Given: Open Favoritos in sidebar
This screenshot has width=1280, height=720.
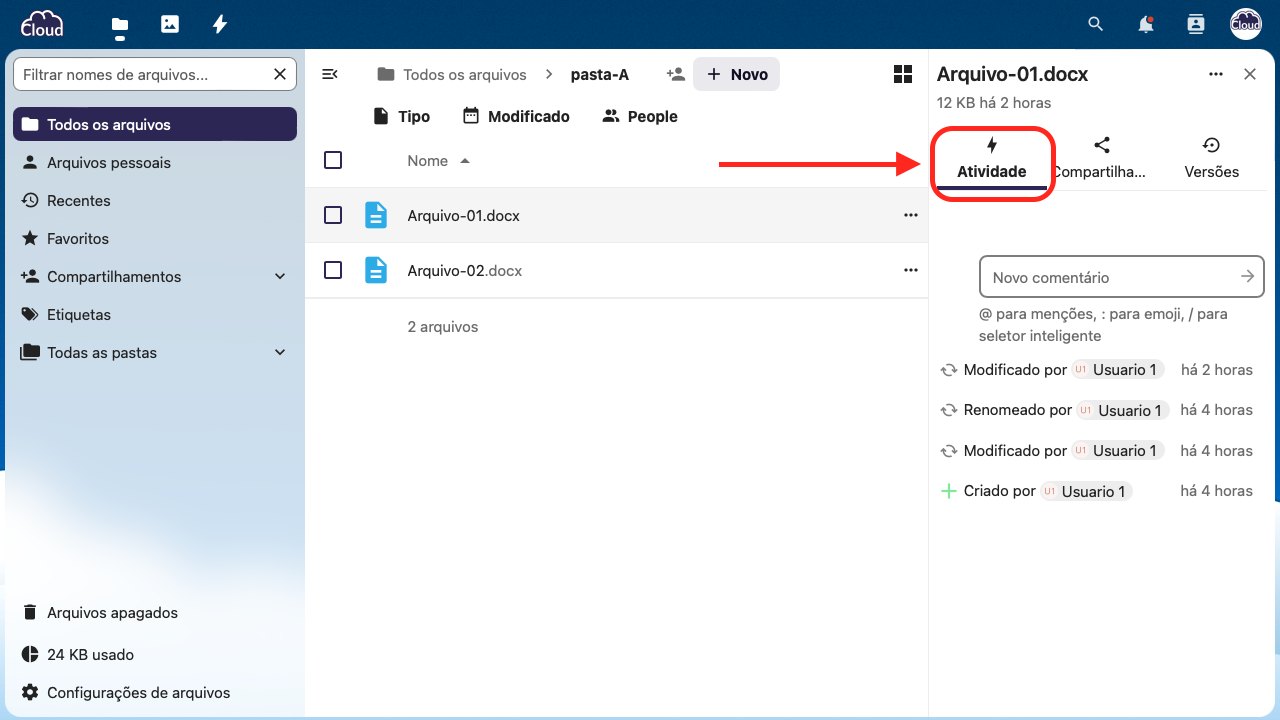Looking at the screenshot, I should 155,238.
